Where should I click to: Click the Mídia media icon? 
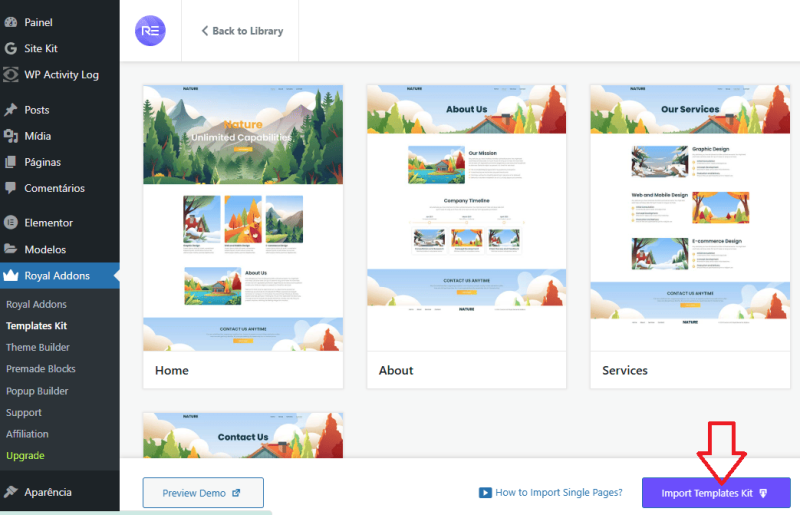(11, 136)
